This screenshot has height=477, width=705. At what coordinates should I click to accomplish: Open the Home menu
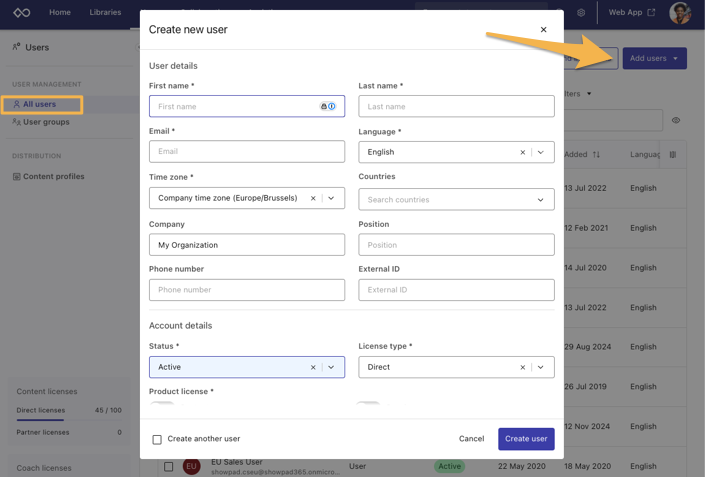tap(60, 12)
